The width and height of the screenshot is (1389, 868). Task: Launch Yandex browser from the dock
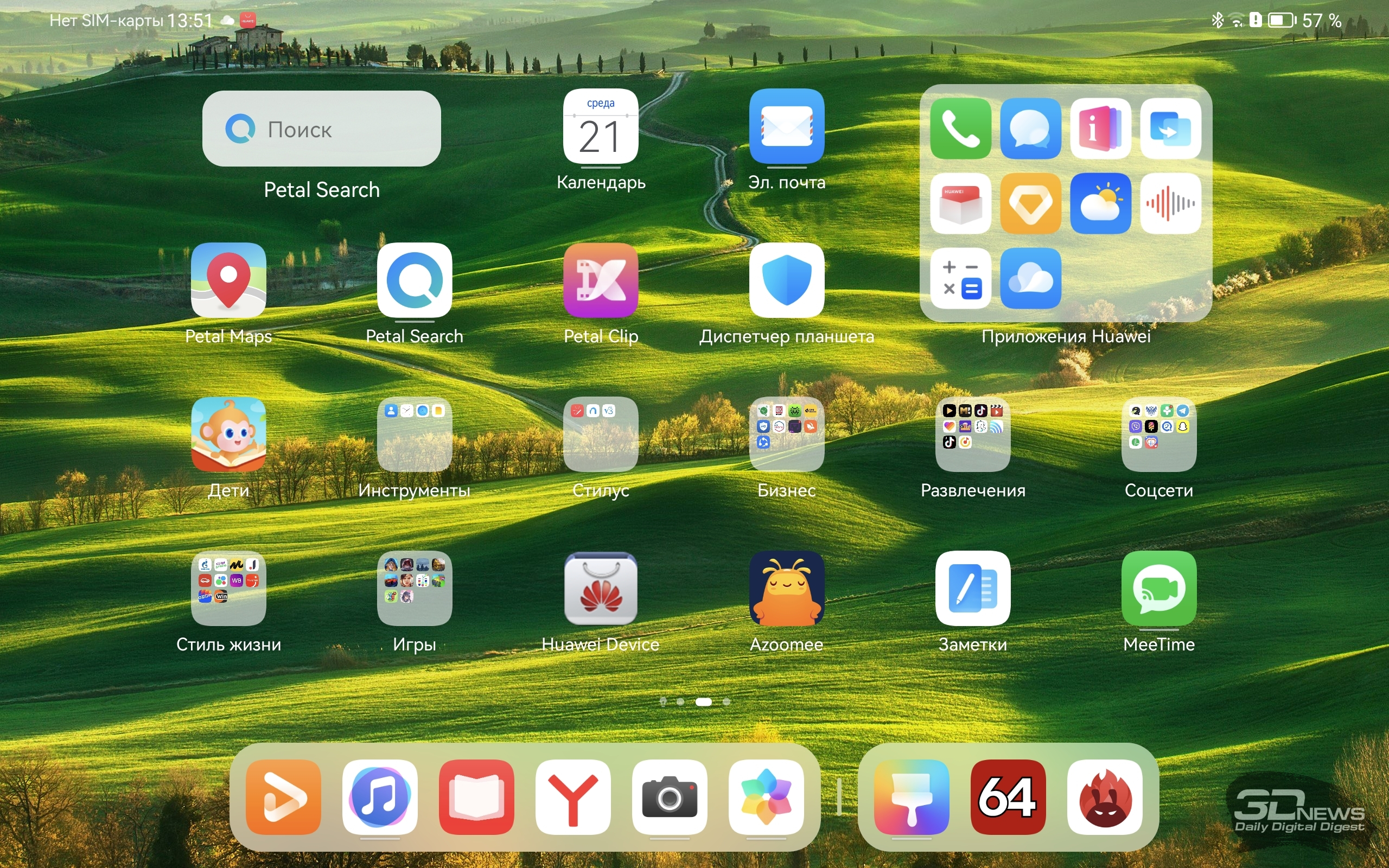click(x=573, y=797)
